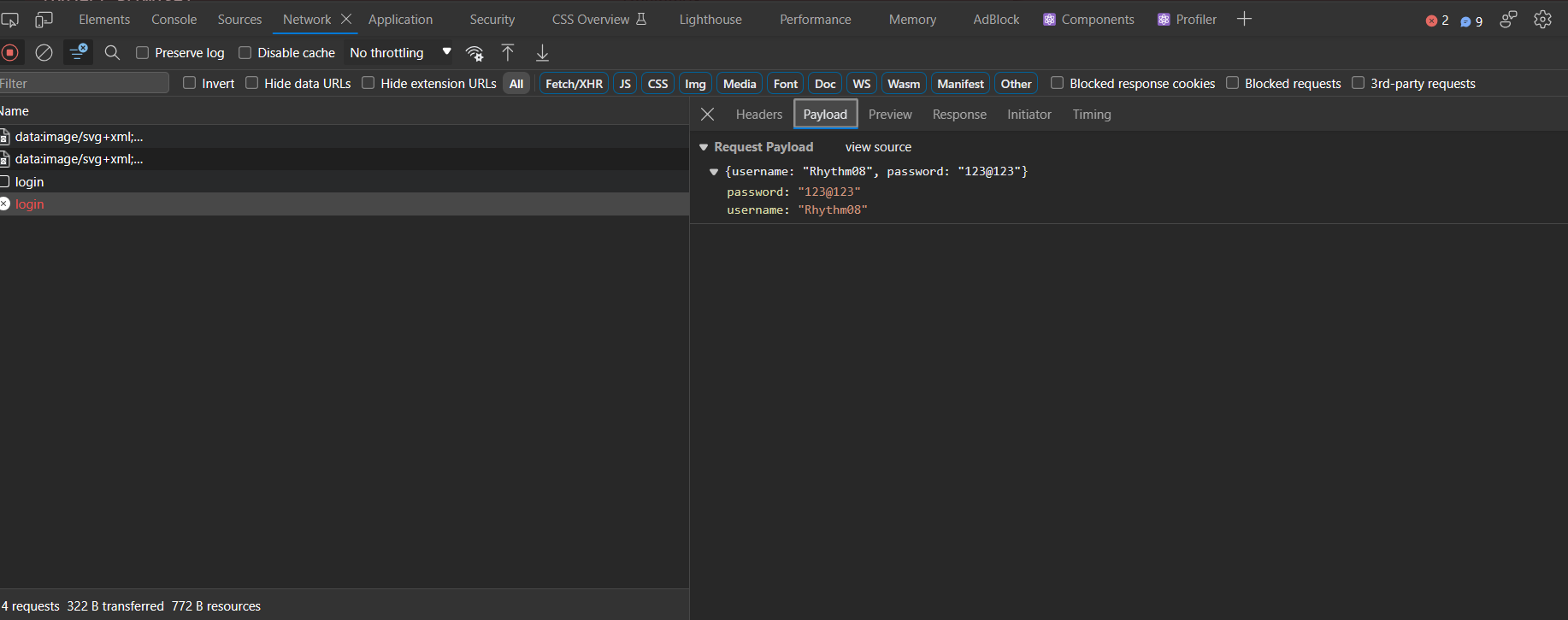
Task: Click the customize DevTools connections icon
Action: 1509,19
